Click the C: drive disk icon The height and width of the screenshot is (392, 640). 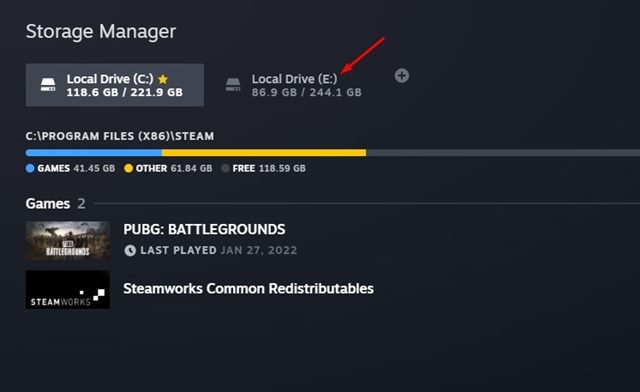click(x=48, y=85)
